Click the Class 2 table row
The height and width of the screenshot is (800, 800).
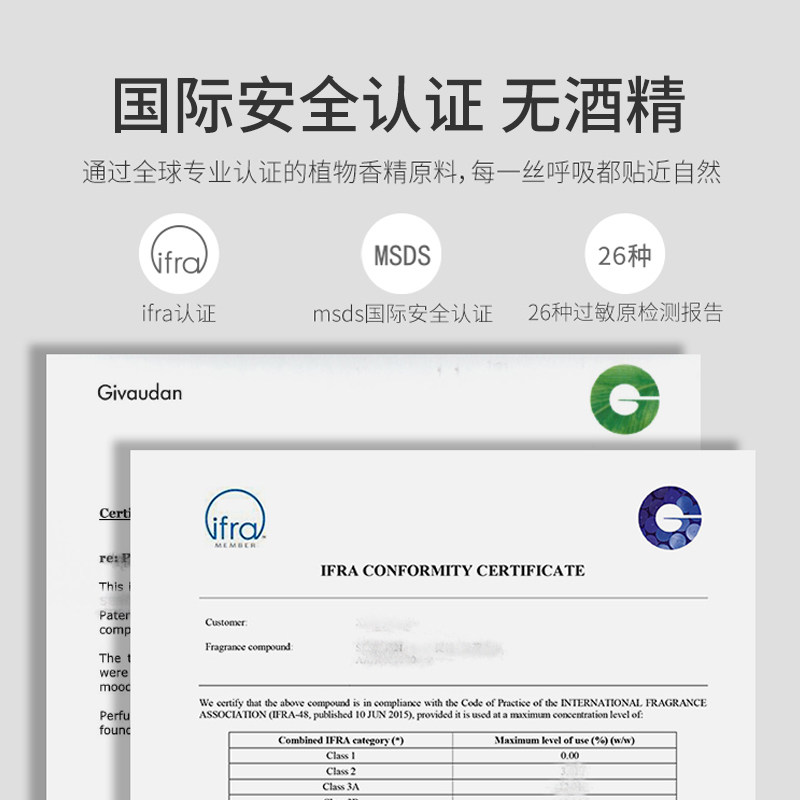(x=453, y=770)
